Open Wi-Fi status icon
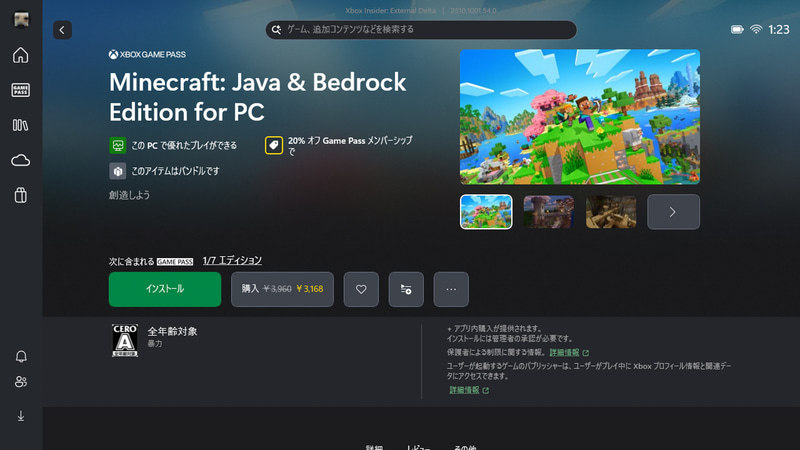 click(756, 30)
